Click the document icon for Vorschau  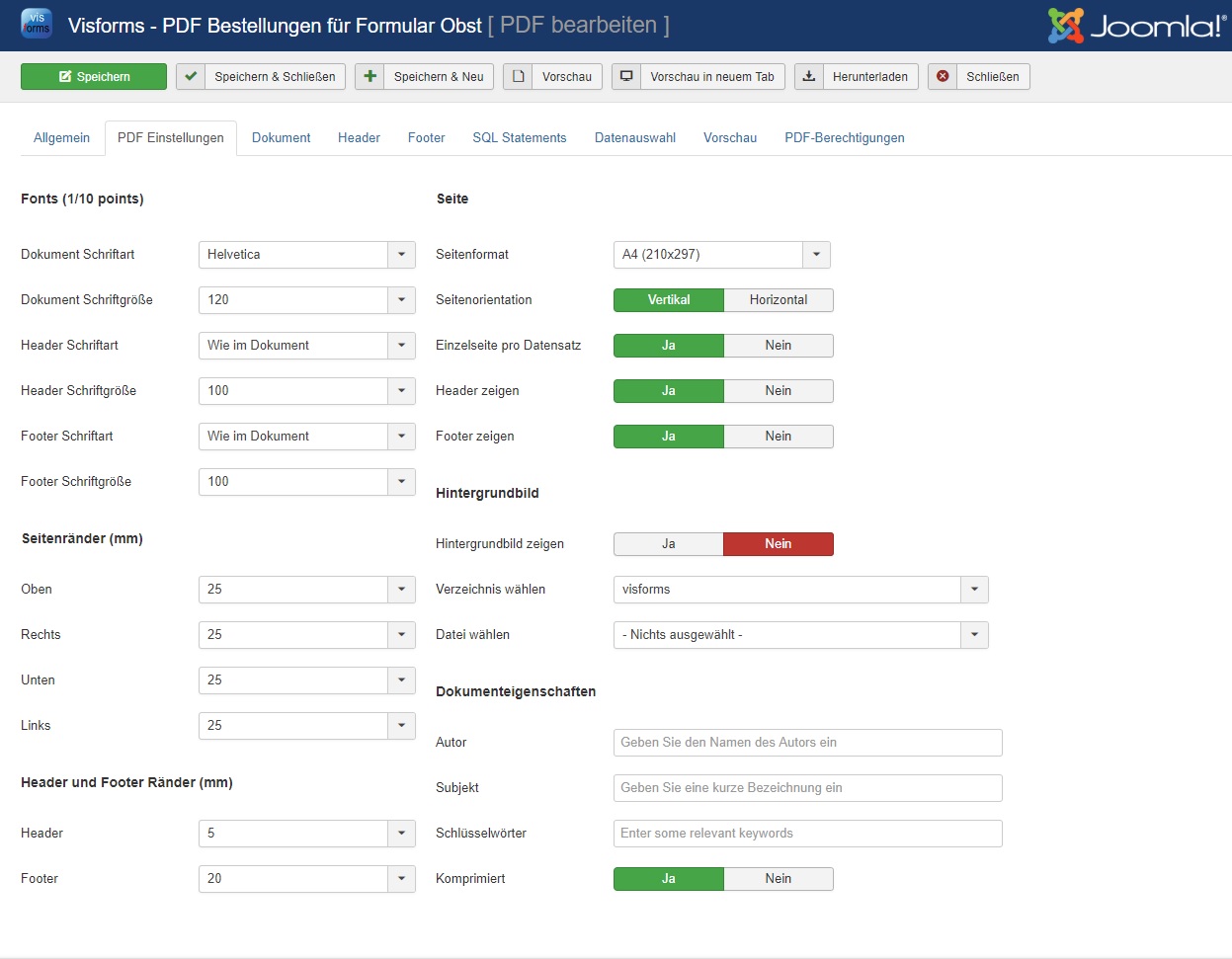[x=518, y=77]
